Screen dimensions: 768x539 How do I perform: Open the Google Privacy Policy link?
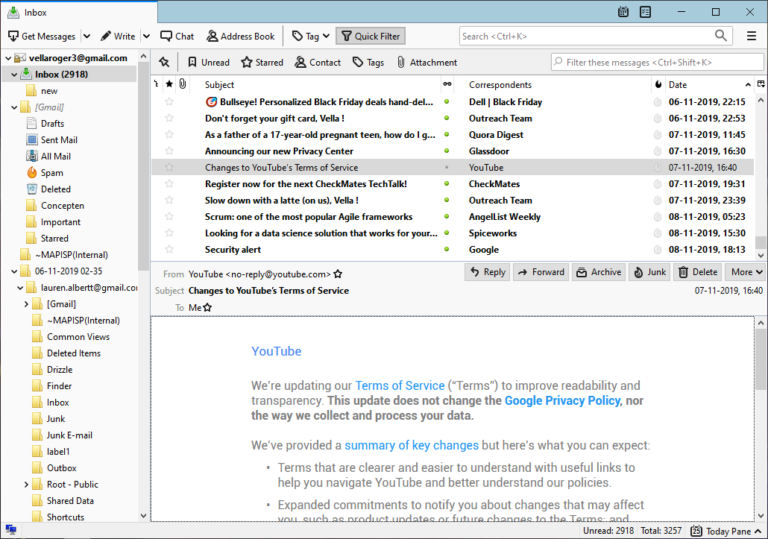(562, 400)
